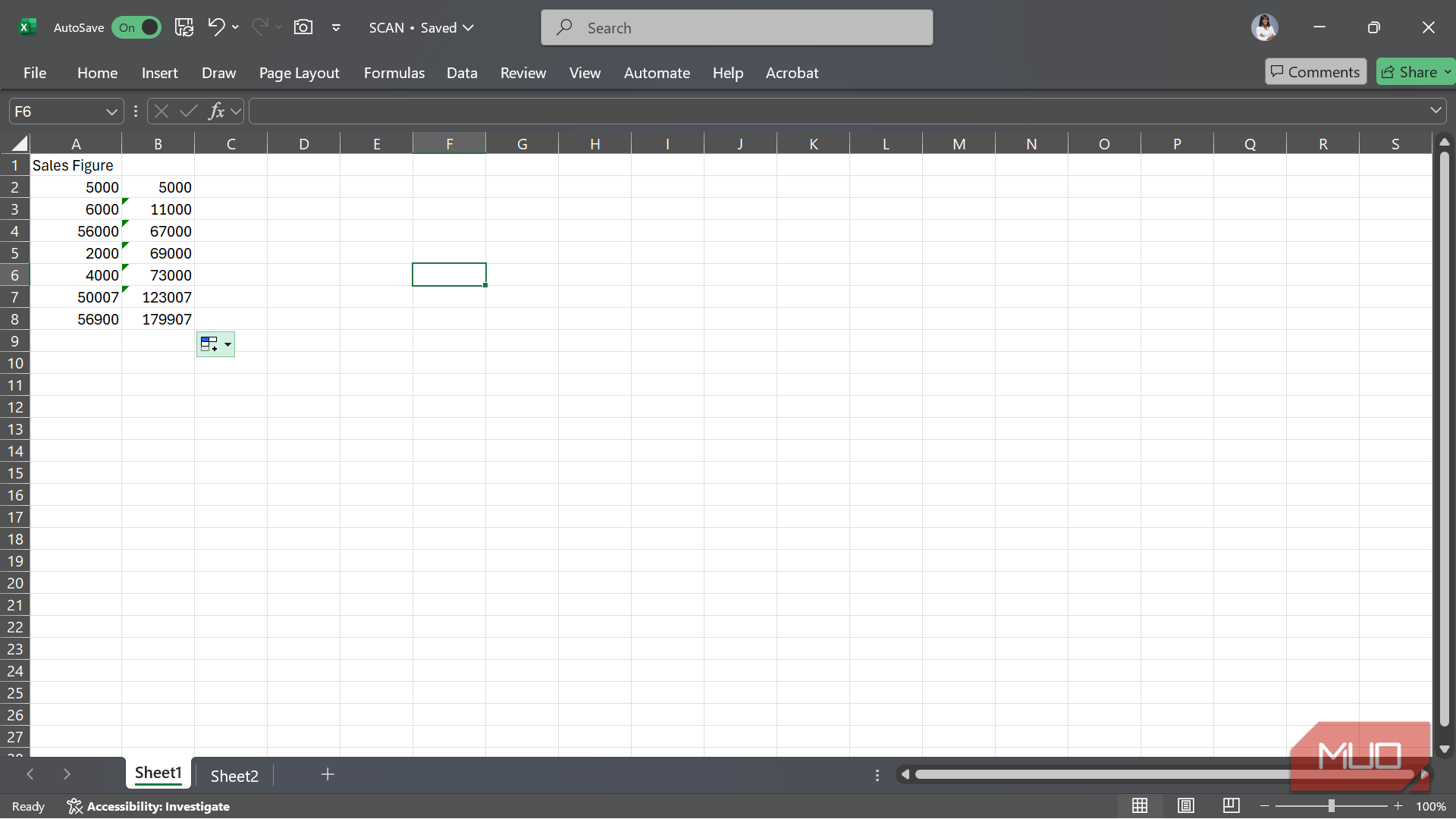
Task: Open the Formulas ribbon tab
Action: tap(394, 73)
